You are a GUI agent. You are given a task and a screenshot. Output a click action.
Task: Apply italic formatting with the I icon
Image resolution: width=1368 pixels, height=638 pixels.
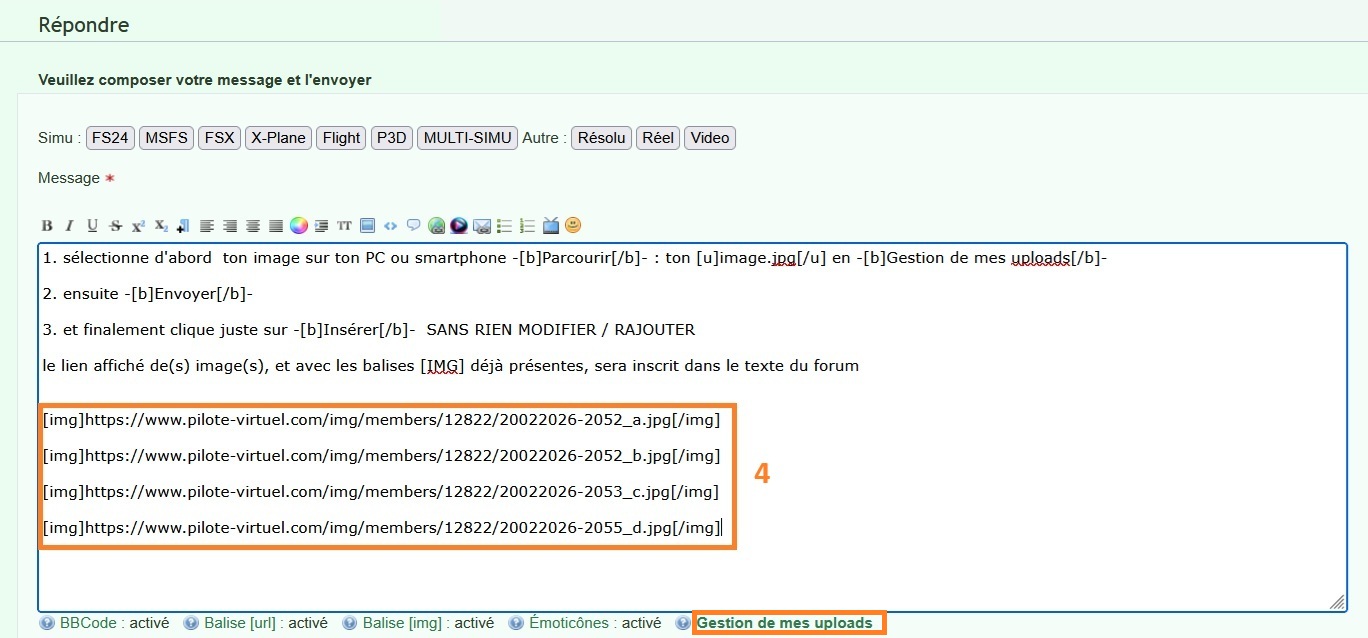pos(69,226)
